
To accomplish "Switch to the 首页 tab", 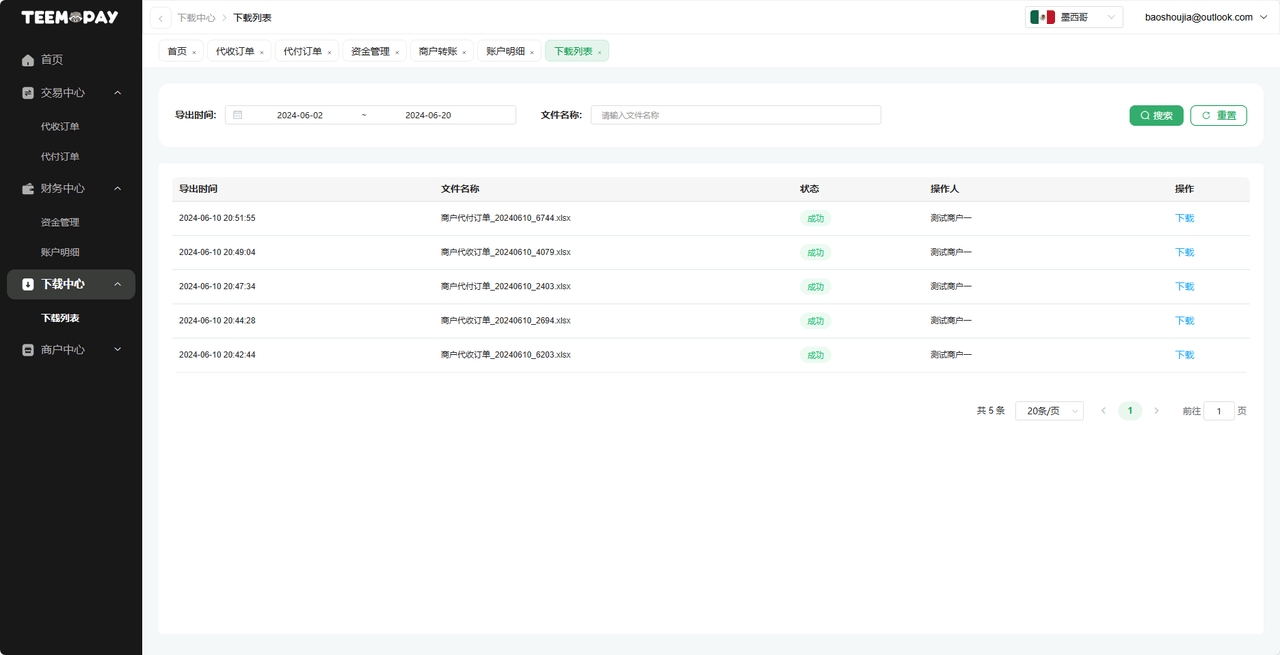I will click(177, 51).
